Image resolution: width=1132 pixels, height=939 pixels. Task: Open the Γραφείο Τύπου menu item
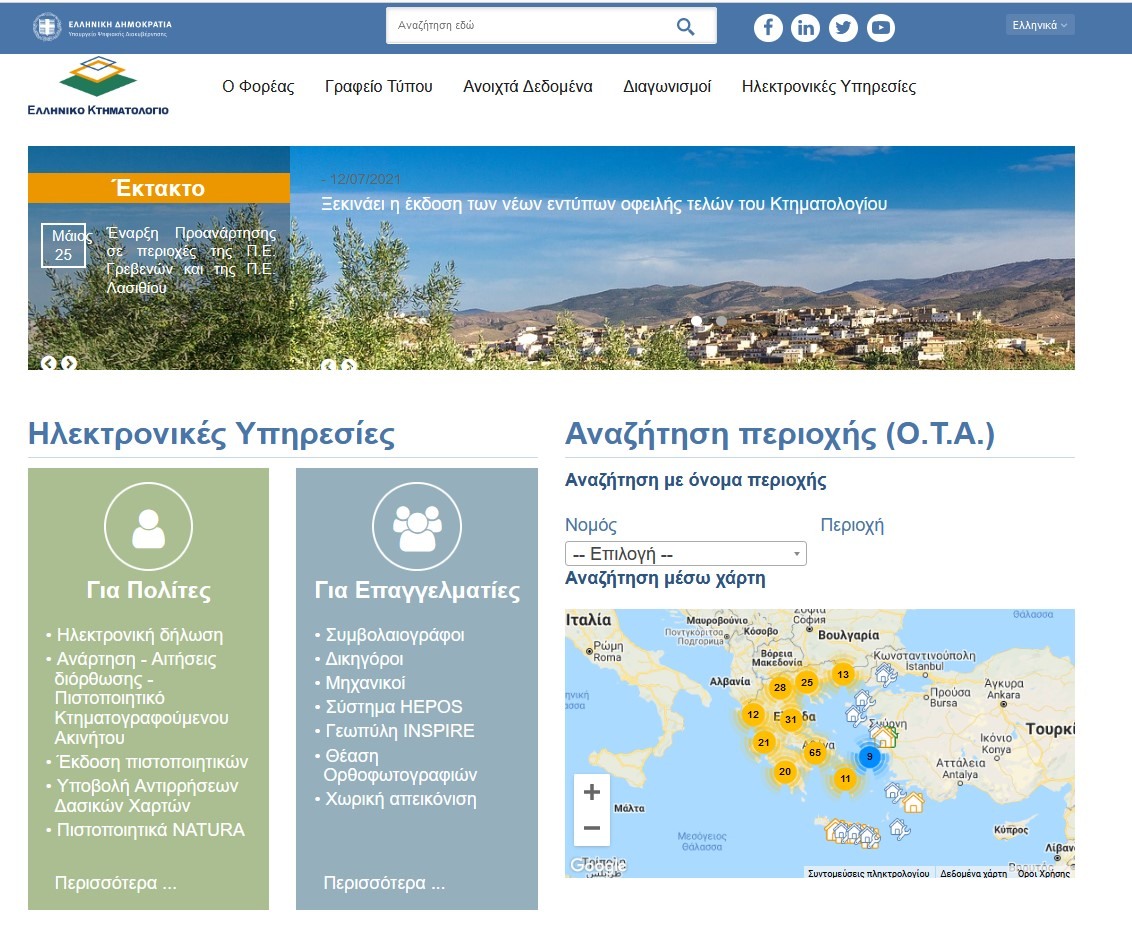coord(381,87)
